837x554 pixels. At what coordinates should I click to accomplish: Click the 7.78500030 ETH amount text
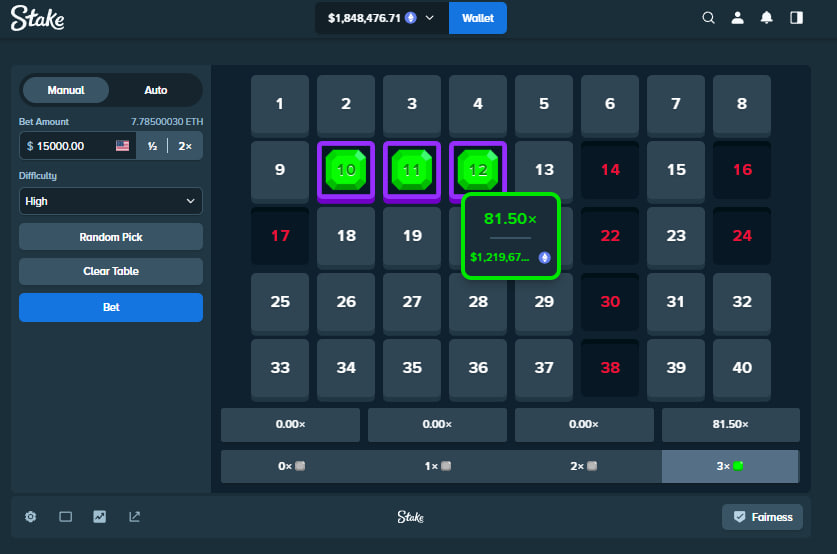pos(167,122)
